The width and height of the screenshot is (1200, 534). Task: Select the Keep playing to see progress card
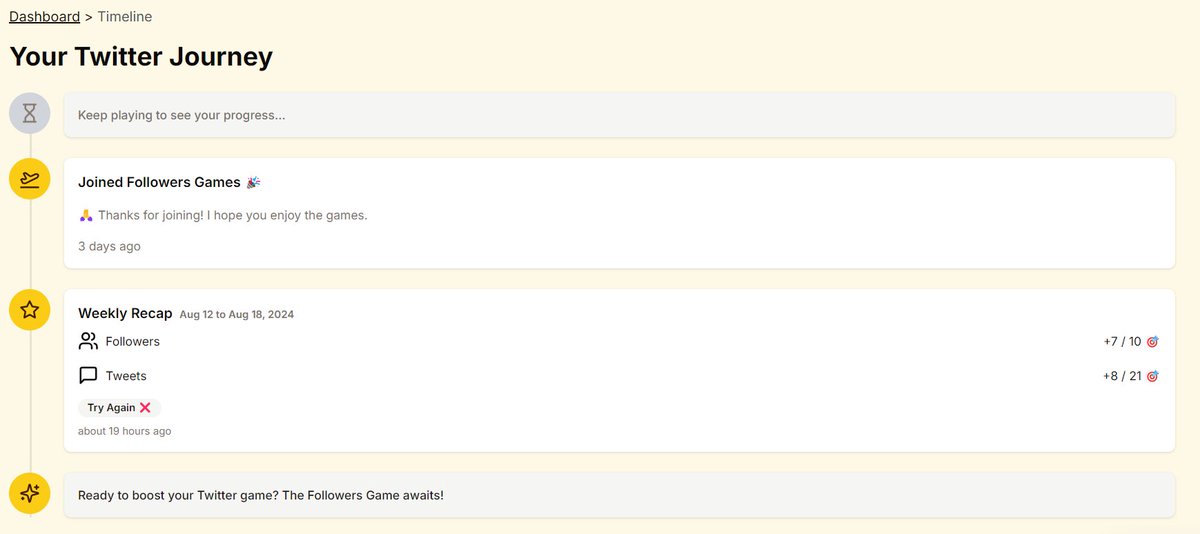point(619,115)
